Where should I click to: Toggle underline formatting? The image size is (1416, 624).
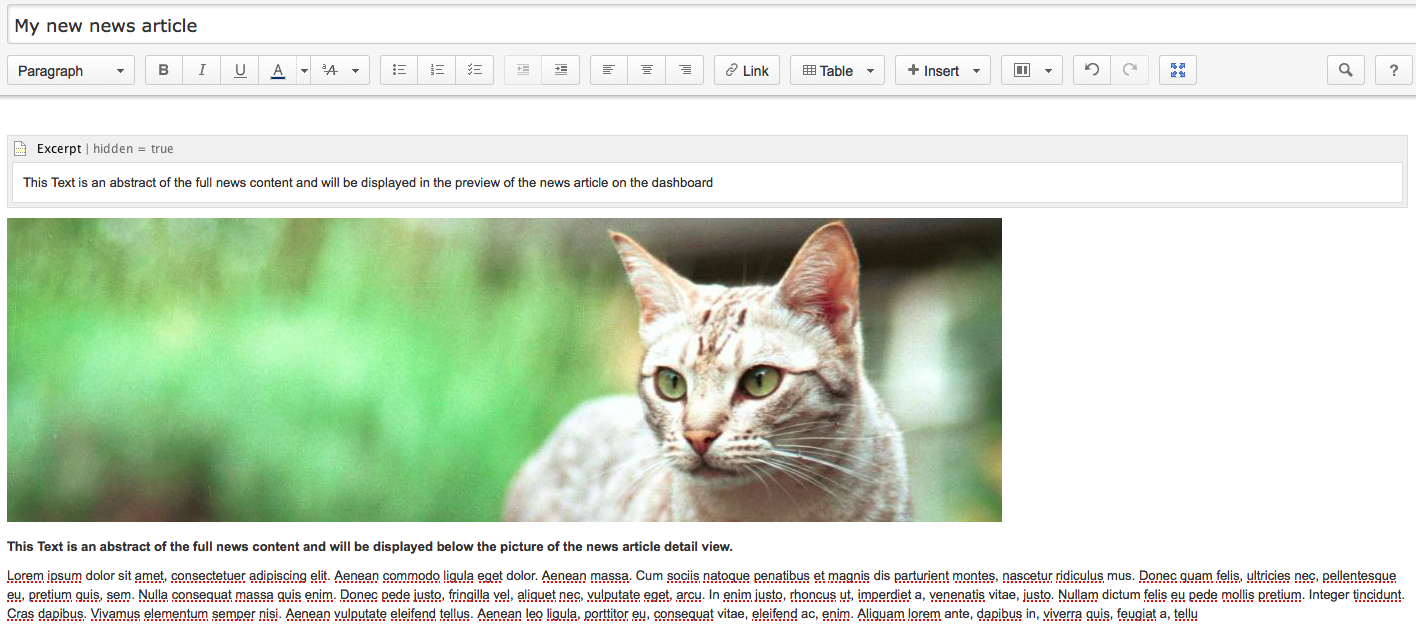click(x=239, y=70)
